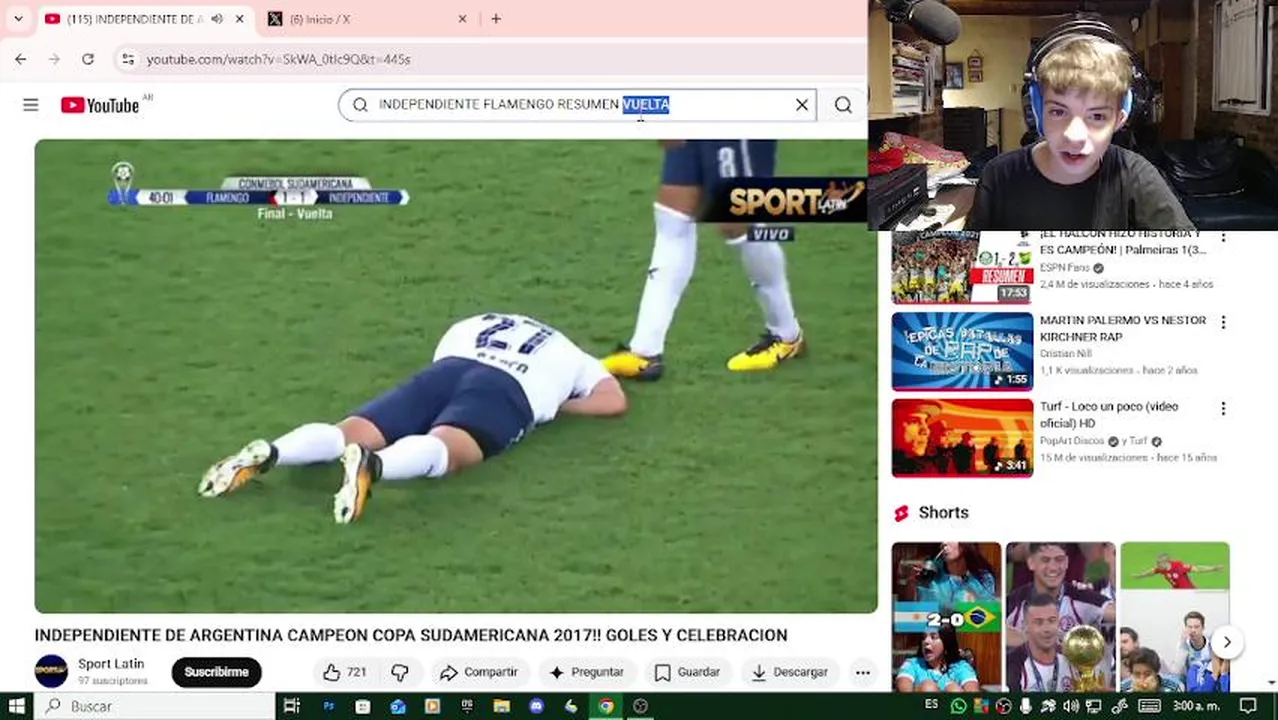Show next Shorts with arrow button
Image resolution: width=1278 pixels, height=720 pixels.
1227,642
